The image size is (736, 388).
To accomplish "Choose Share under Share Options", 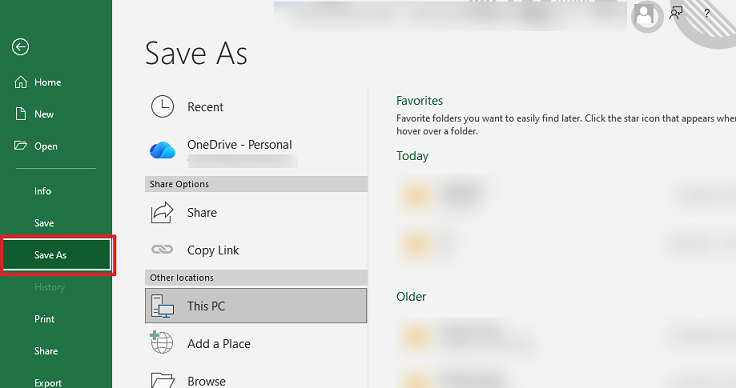I will click(x=256, y=213).
